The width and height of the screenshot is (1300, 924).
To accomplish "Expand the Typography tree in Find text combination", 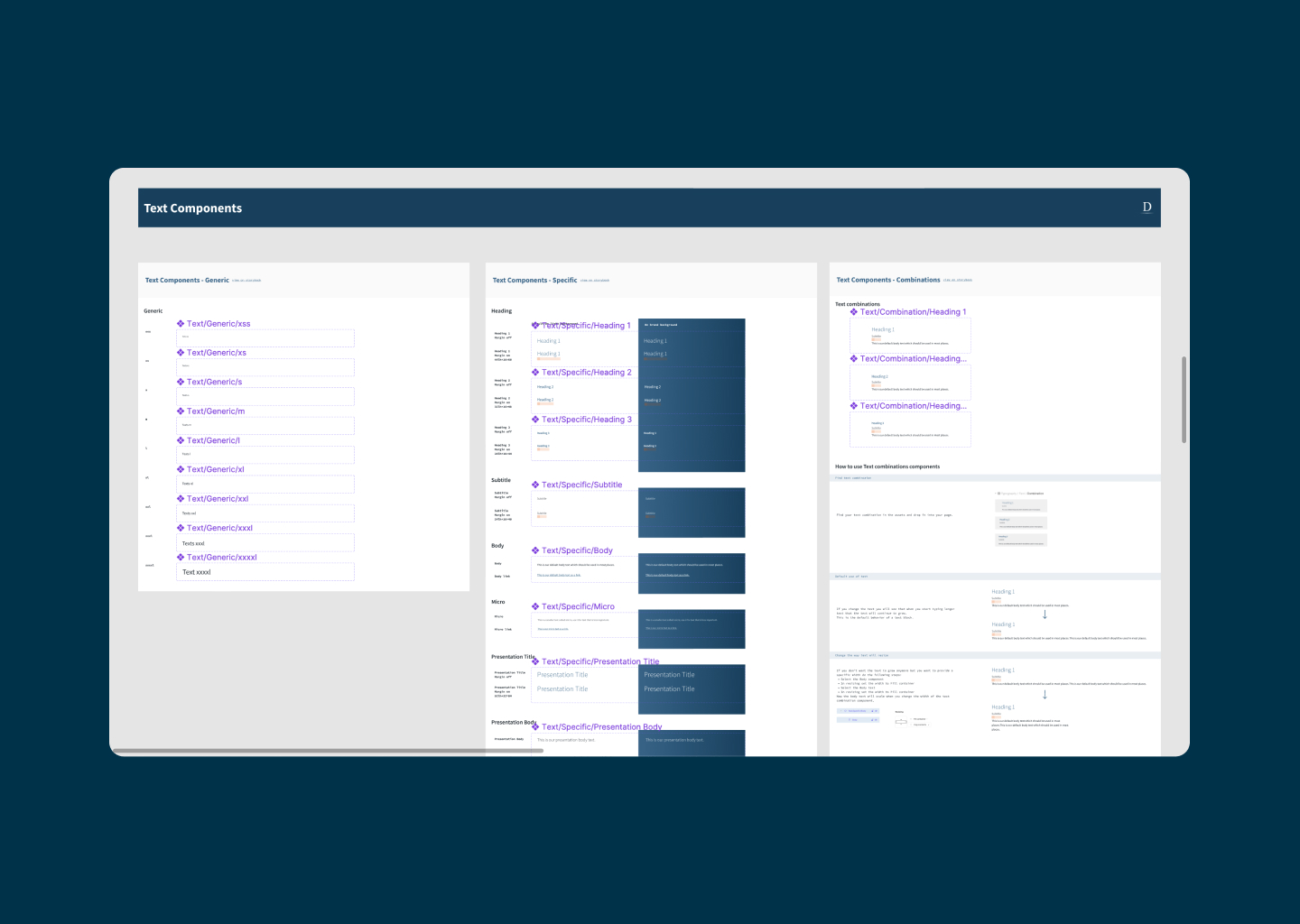I will pyautogui.click(x=998, y=494).
